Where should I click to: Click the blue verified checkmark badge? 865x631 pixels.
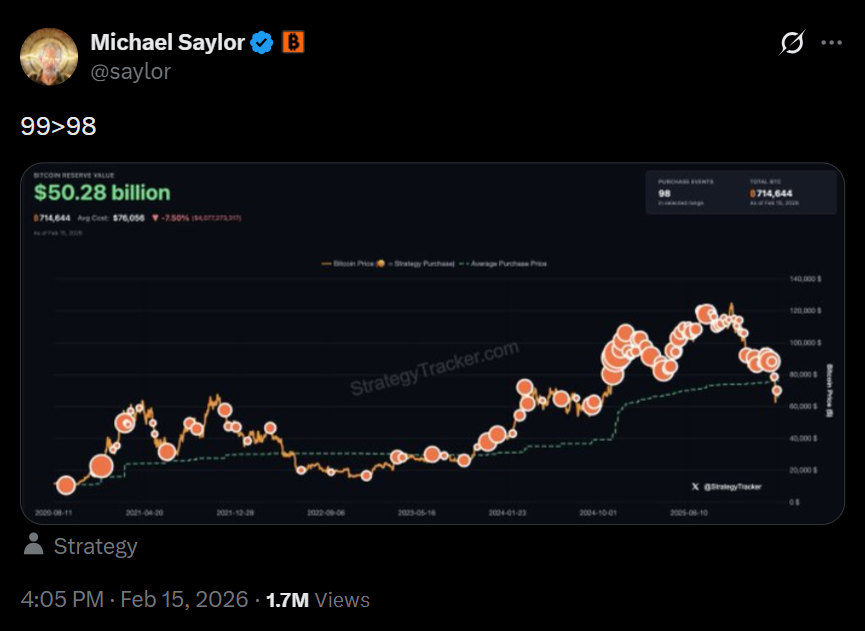click(x=261, y=42)
